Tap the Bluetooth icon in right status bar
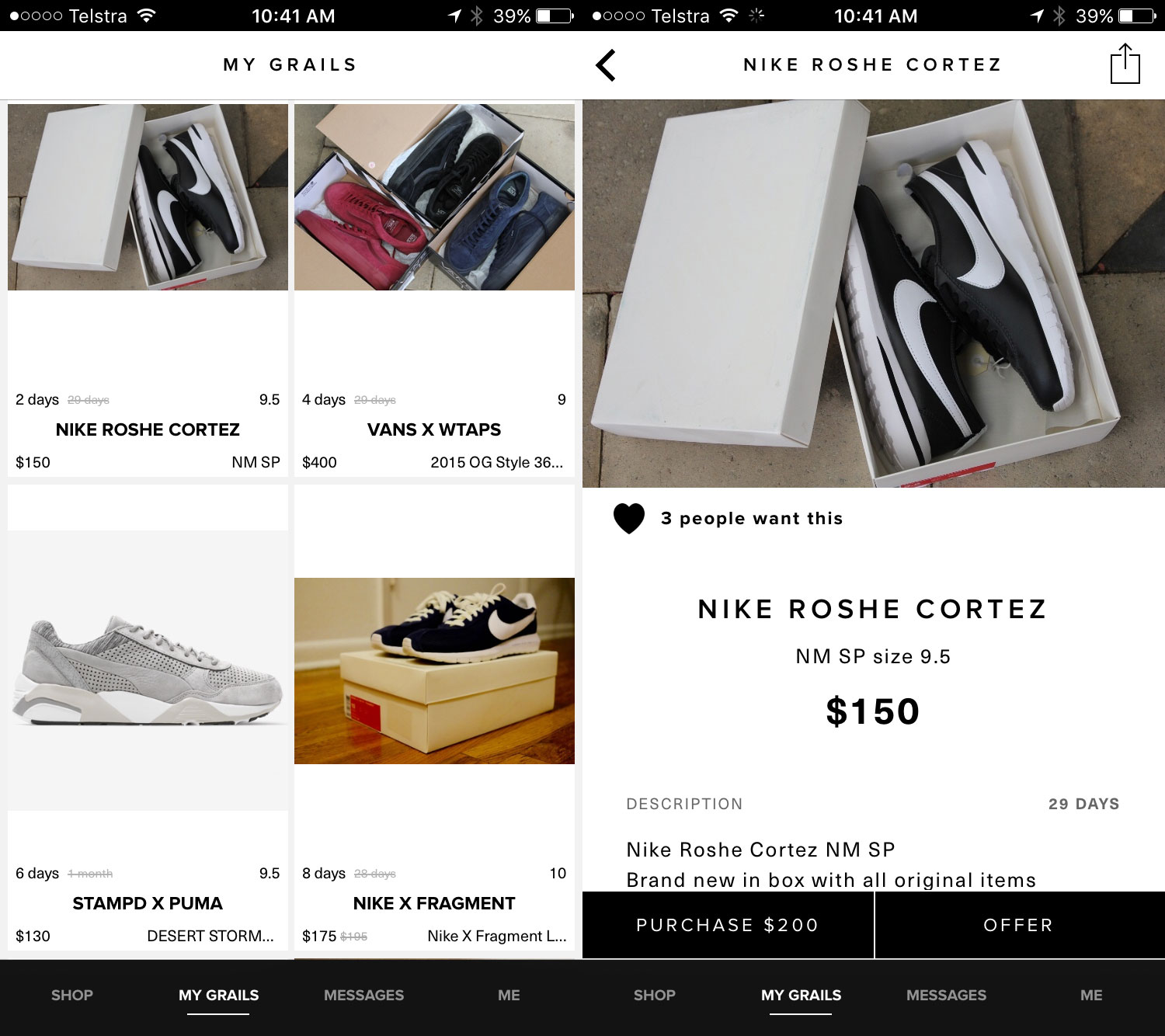This screenshot has height=1036, width=1165. click(1059, 16)
